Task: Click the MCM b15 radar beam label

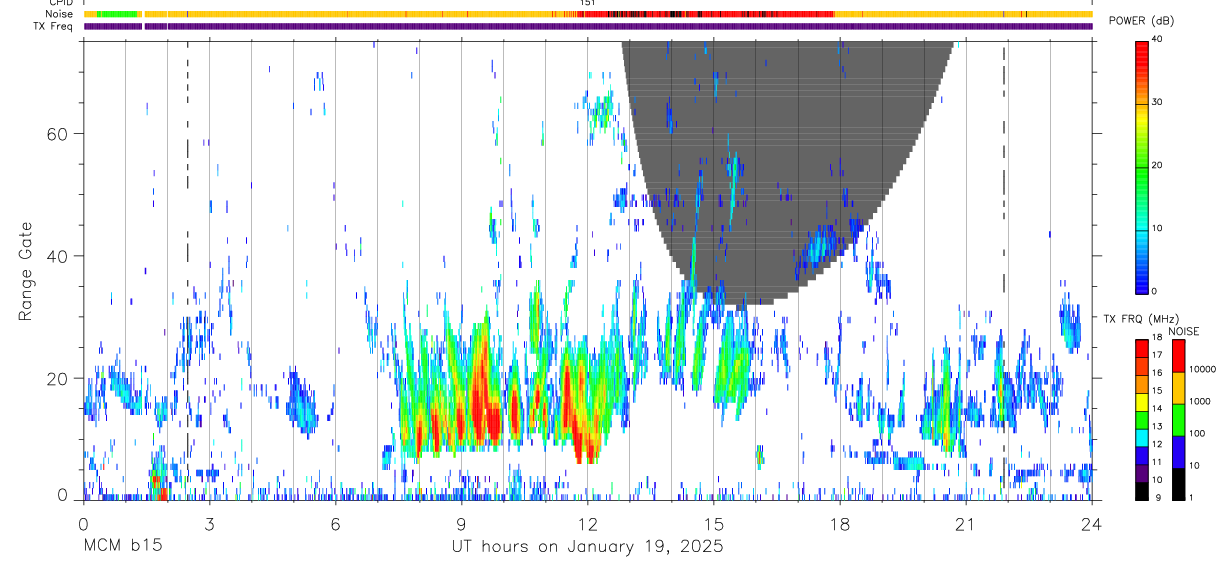Action: point(122,546)
